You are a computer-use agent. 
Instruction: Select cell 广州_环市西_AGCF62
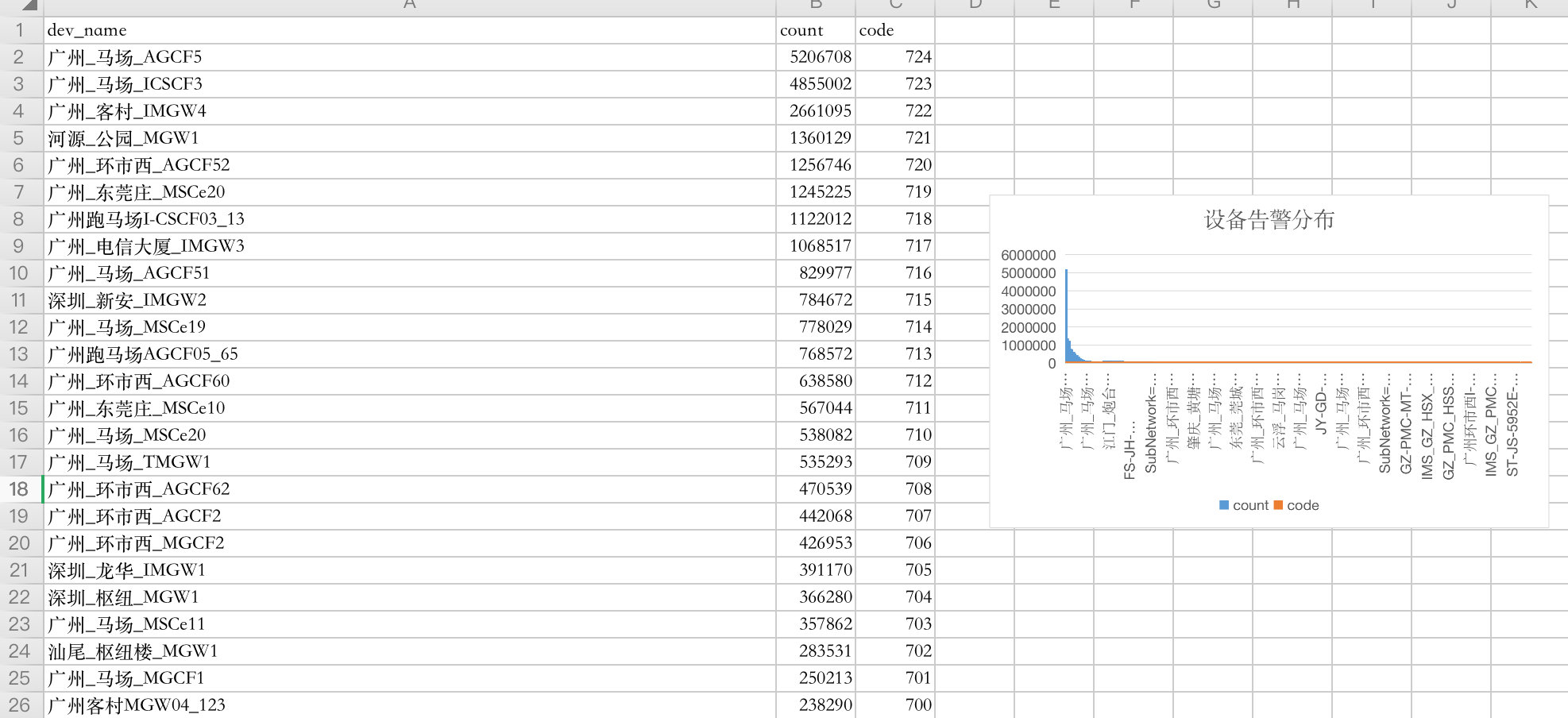pos(410,489)
